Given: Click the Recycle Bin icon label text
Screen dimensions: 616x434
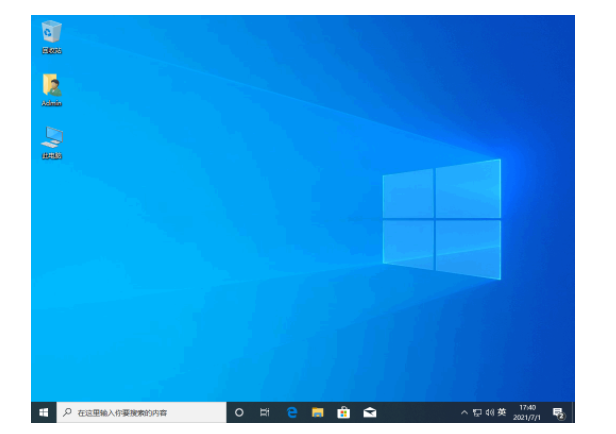Looking at the screenshot, I should tap(51, 50).
